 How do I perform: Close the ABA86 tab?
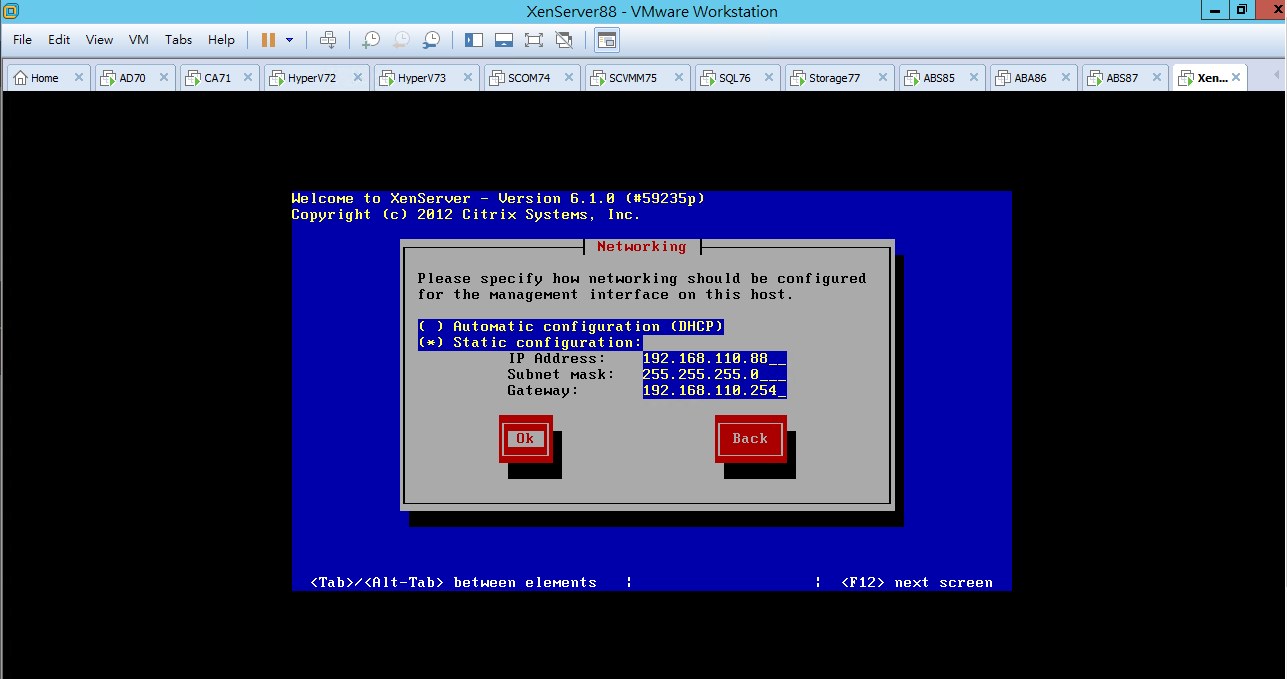coord(1066,78)
